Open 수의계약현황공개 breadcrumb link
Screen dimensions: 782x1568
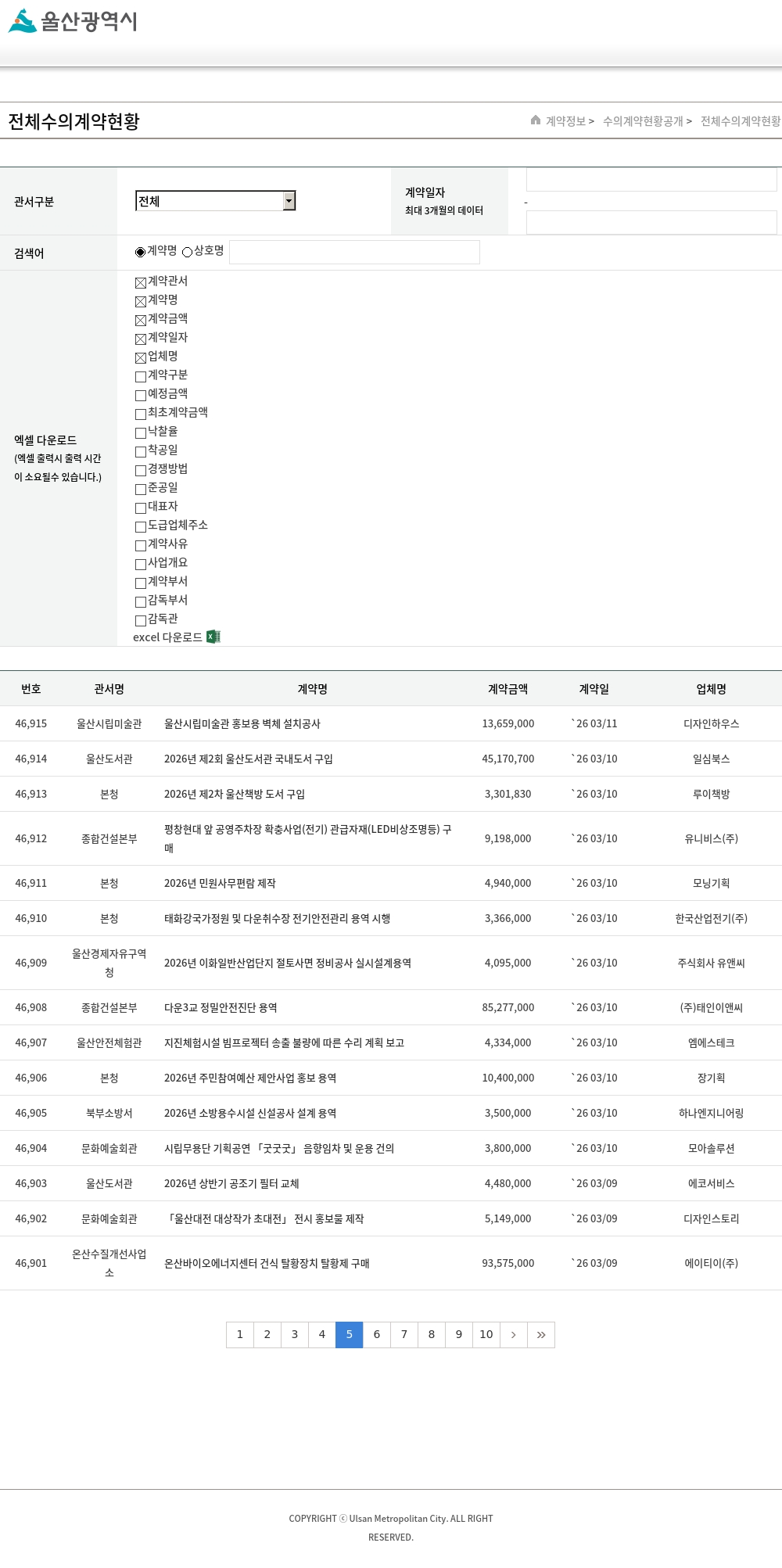click(643, 121)
